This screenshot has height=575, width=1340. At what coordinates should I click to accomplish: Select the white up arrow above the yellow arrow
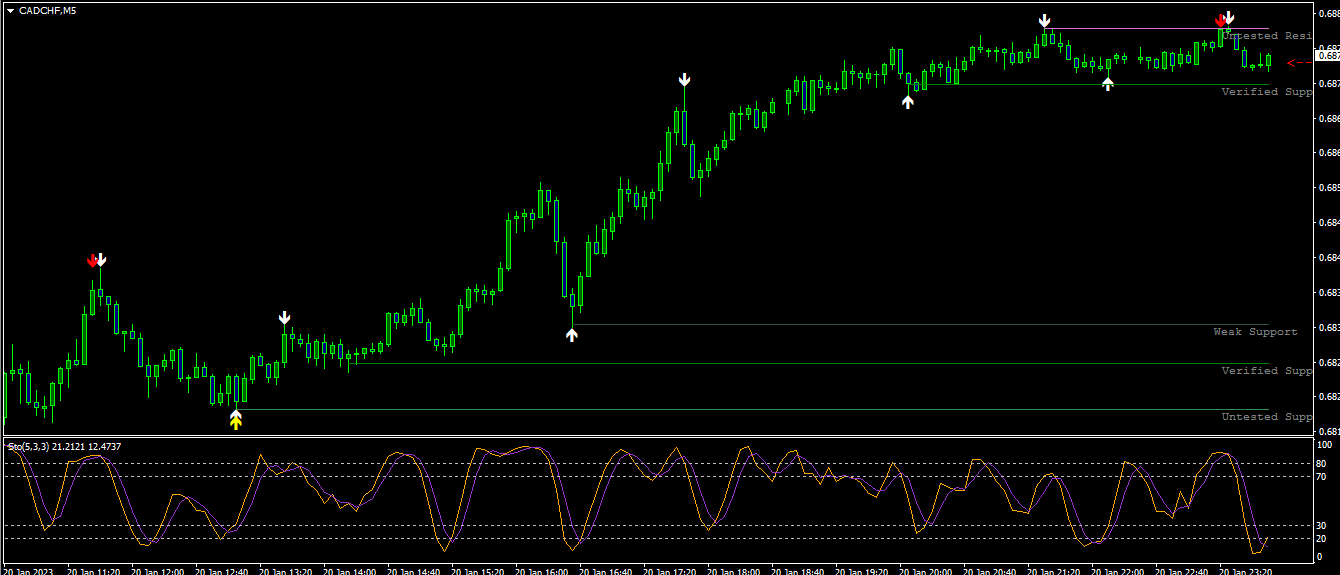(x=236, y=414)
